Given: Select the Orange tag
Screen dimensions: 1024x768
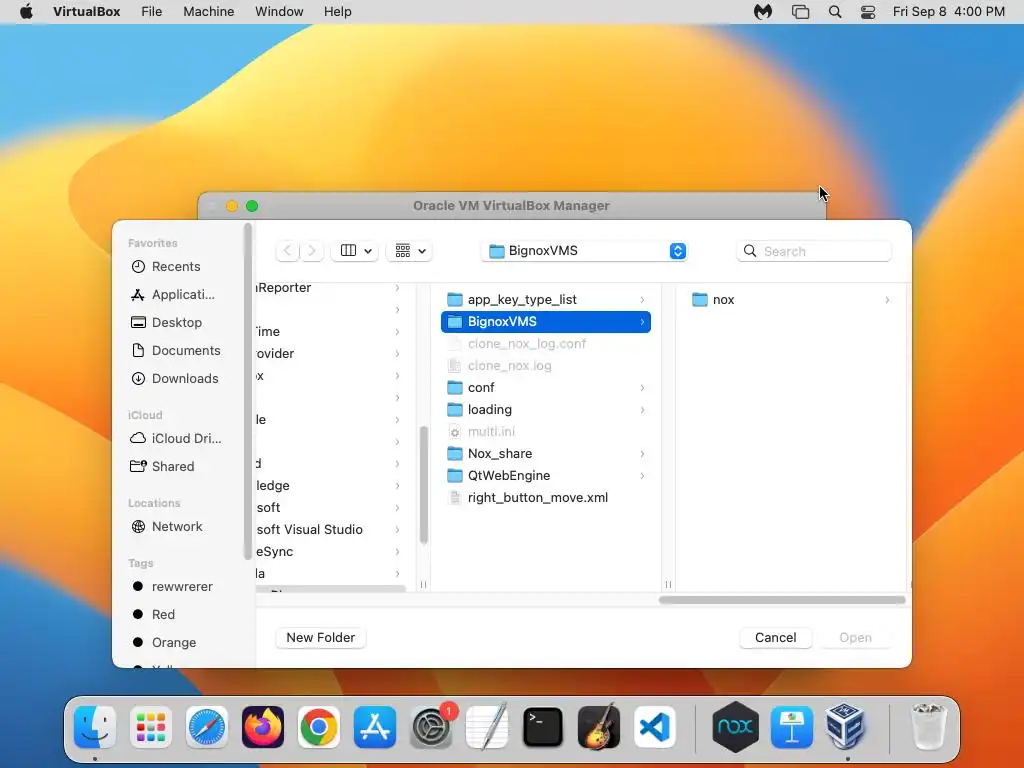Looking at the screenshot, I should pos(174,643).
